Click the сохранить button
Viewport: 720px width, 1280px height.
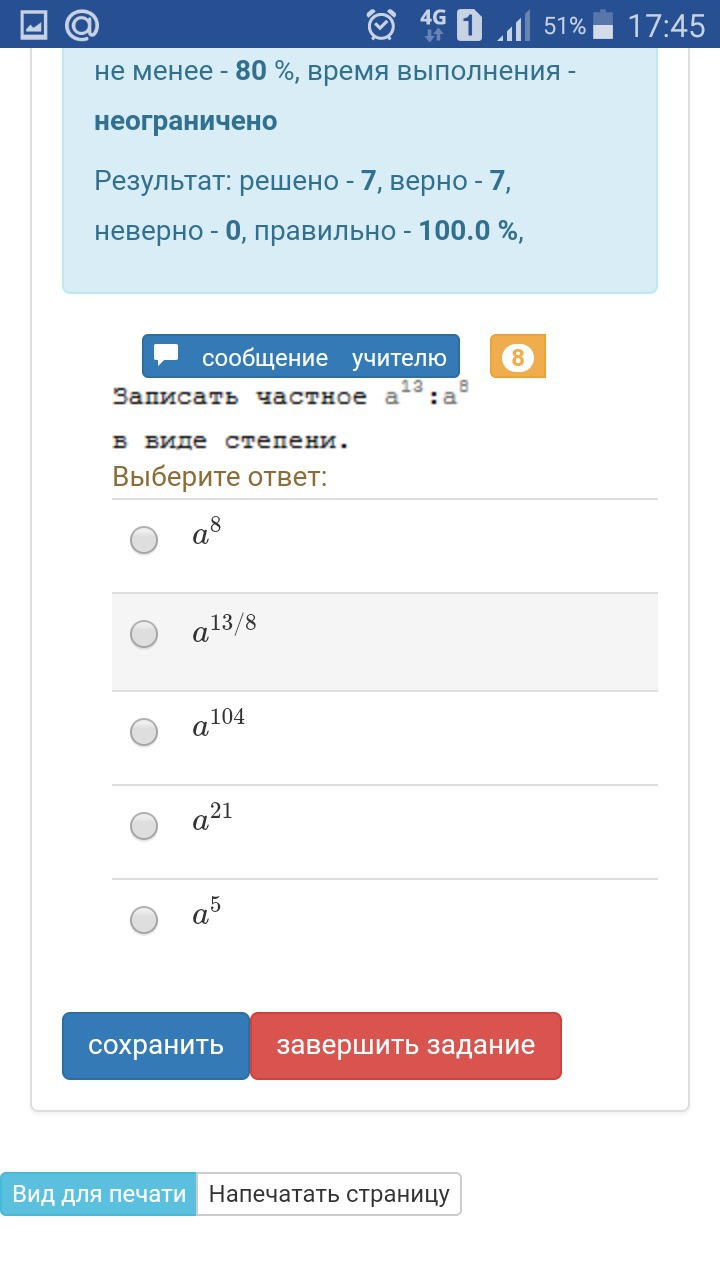click(x=155, y=1045)
